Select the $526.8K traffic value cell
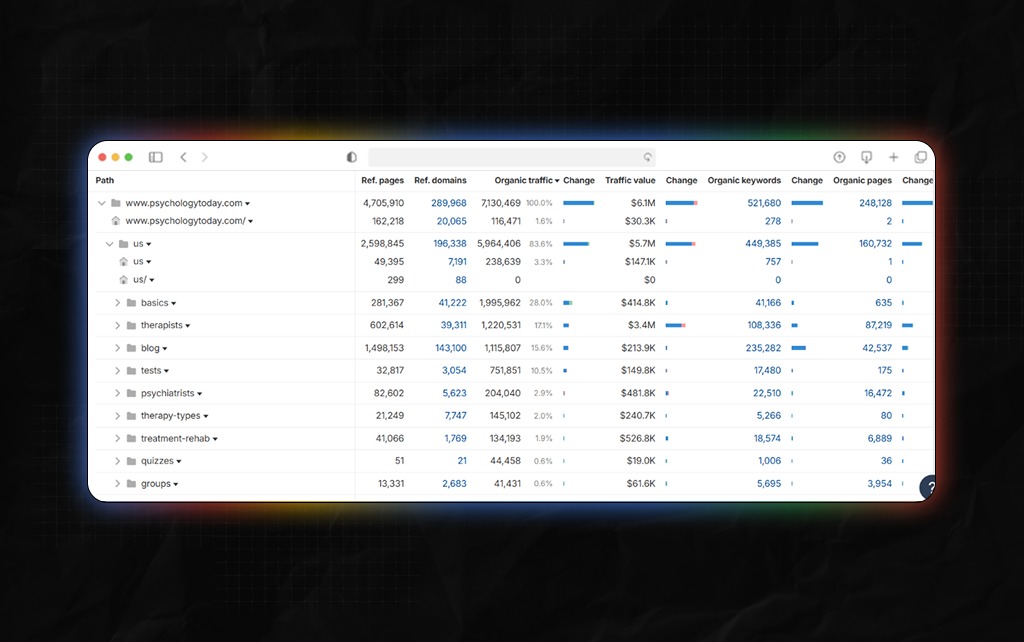Viewport: 1024px width, 642px height. [637, 438]
